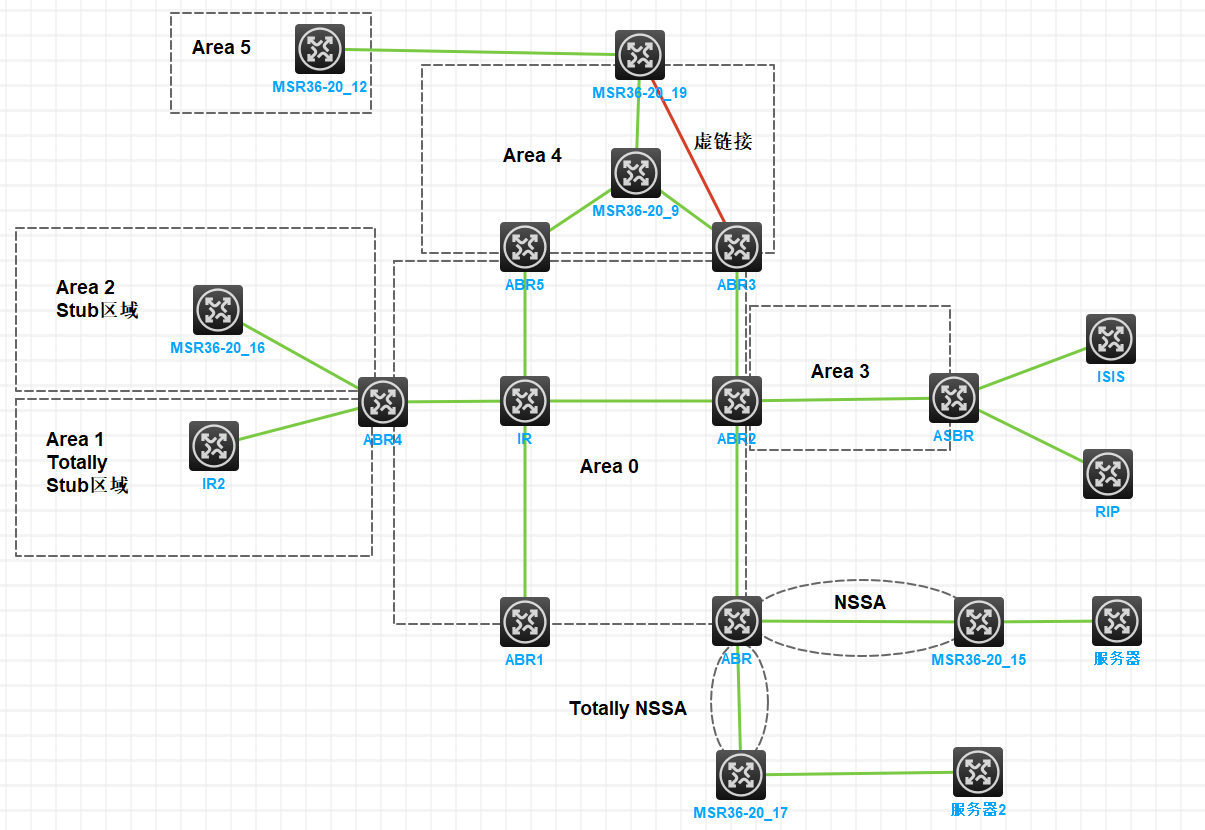The width and height of the screenshot is (1205, 830).
Task: Click the Area 3 text label
Action: tap(840, 372)
